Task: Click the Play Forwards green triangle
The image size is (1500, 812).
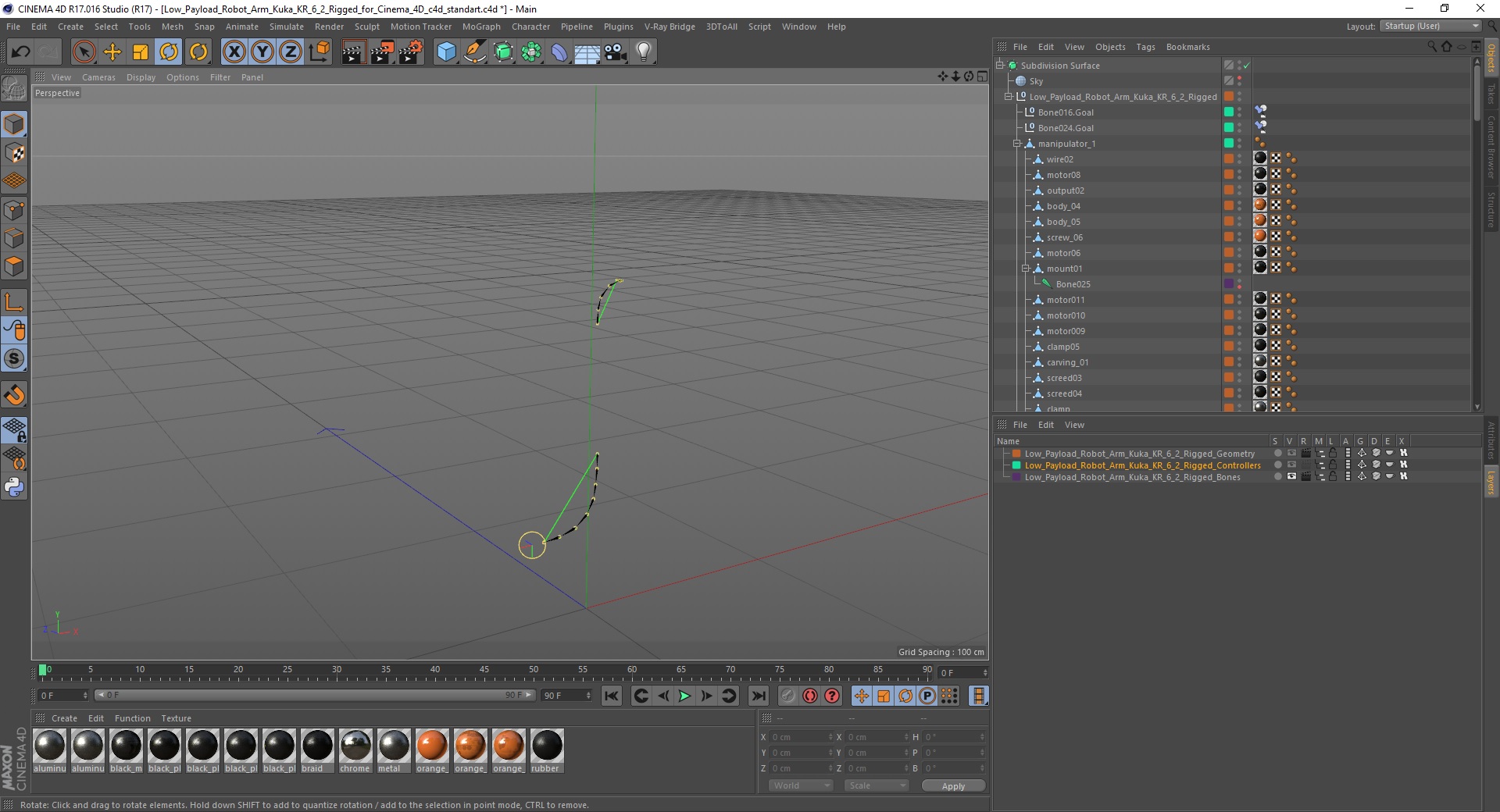Action: point(684,696)
